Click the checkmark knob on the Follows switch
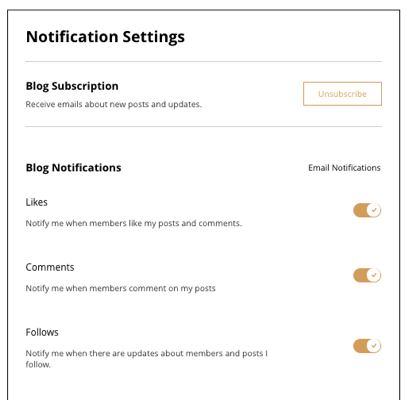The width and height of the screenshot is (409, 400). coord(374,346)
